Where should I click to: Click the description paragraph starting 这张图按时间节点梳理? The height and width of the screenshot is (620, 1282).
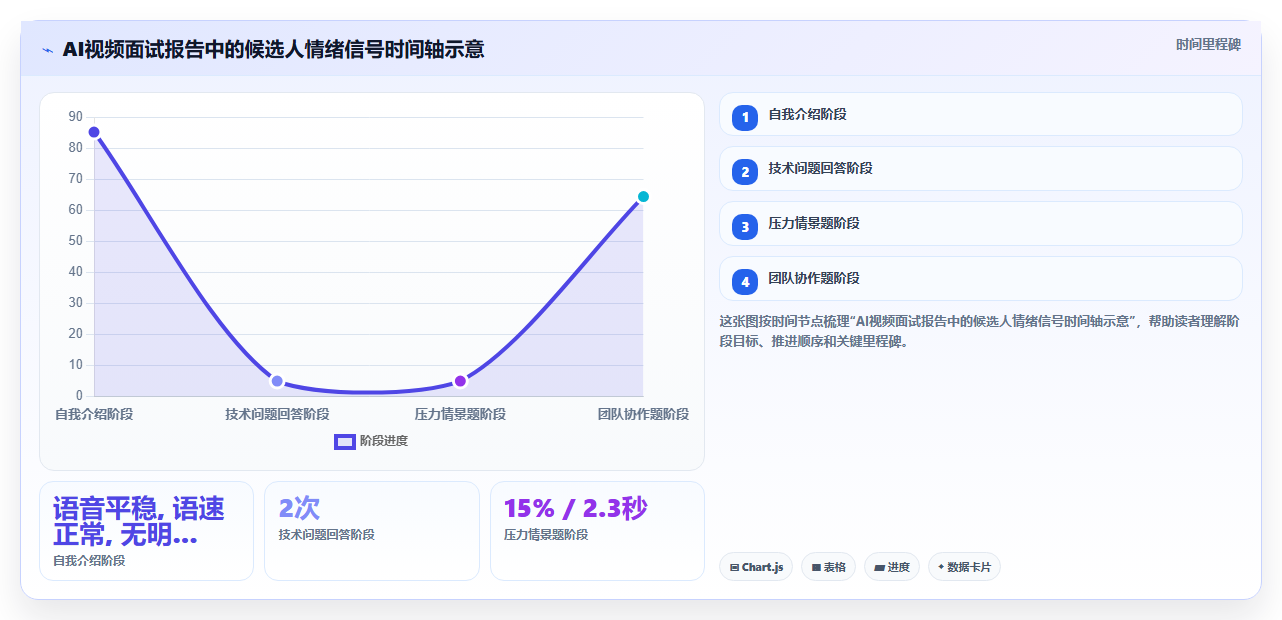click(980, 331)
